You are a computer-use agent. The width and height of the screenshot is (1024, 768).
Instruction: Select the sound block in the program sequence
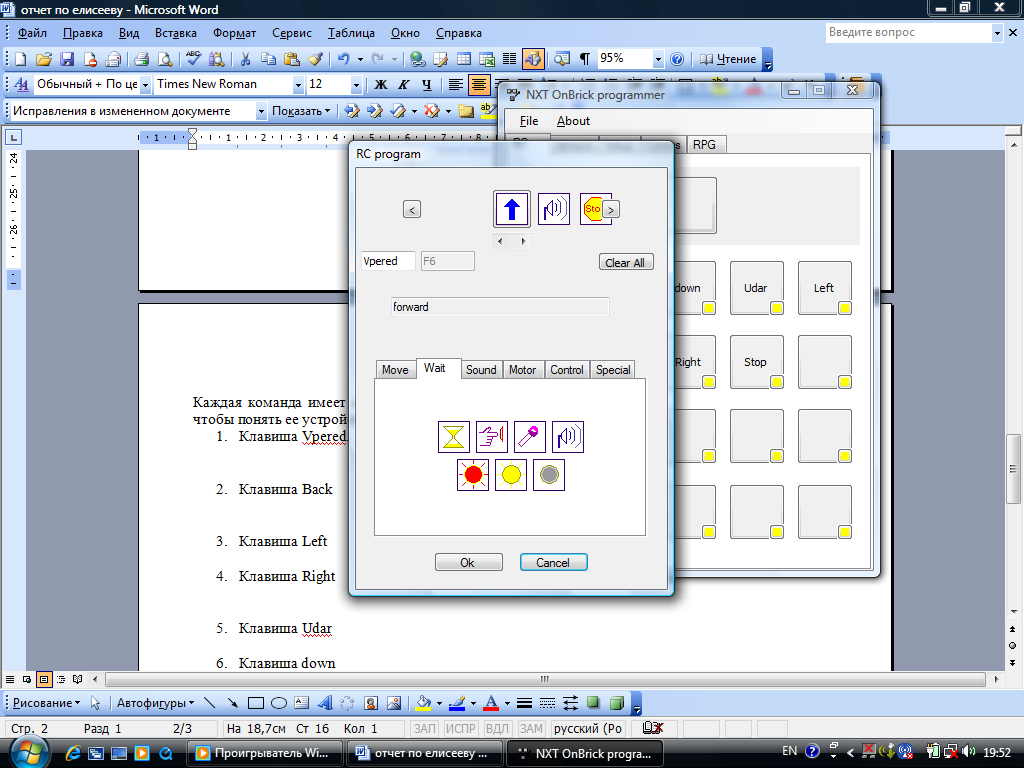tap(553, 209)
